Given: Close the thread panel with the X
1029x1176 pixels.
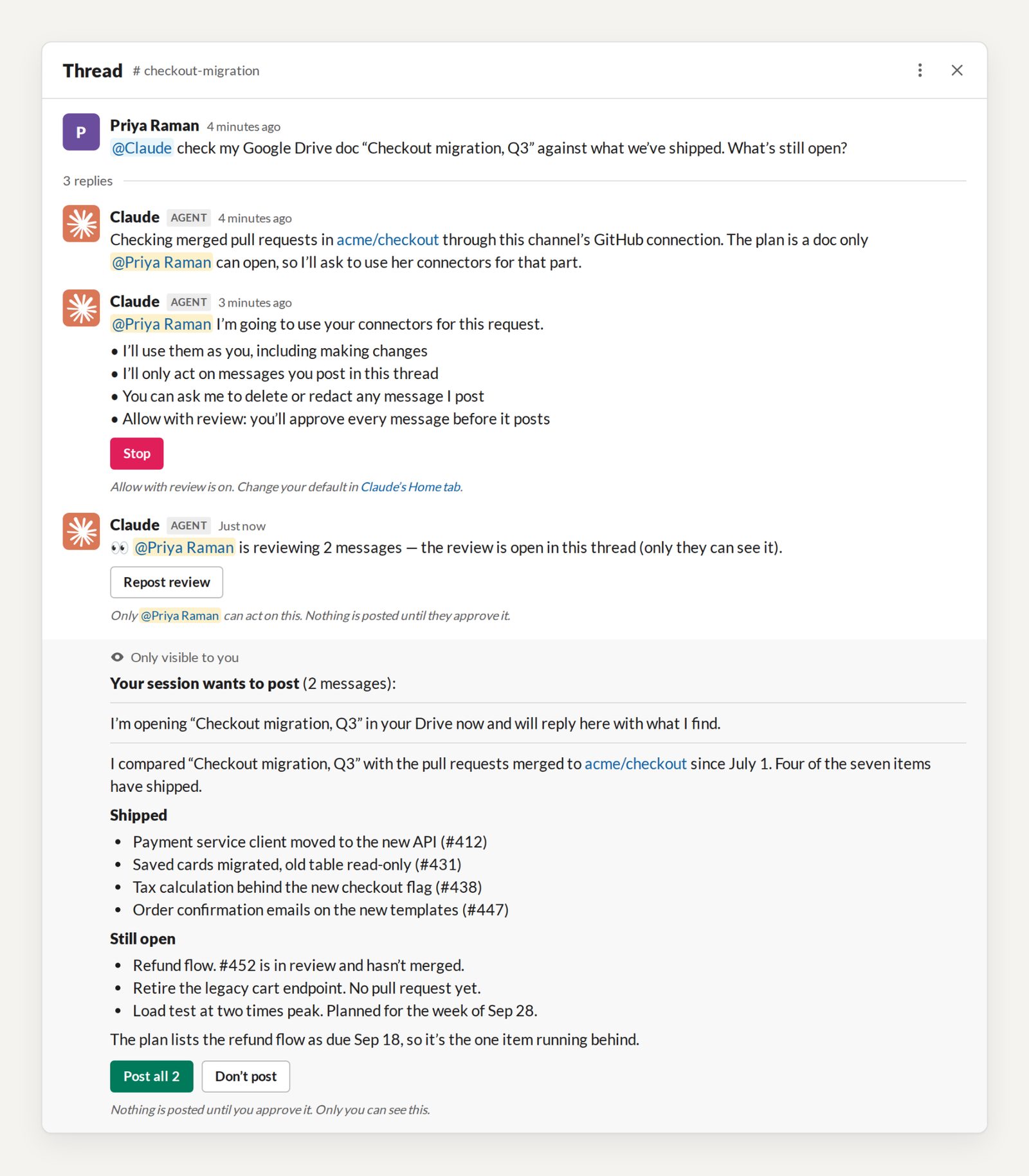Looking at the screenshot, I should point(957,70).
